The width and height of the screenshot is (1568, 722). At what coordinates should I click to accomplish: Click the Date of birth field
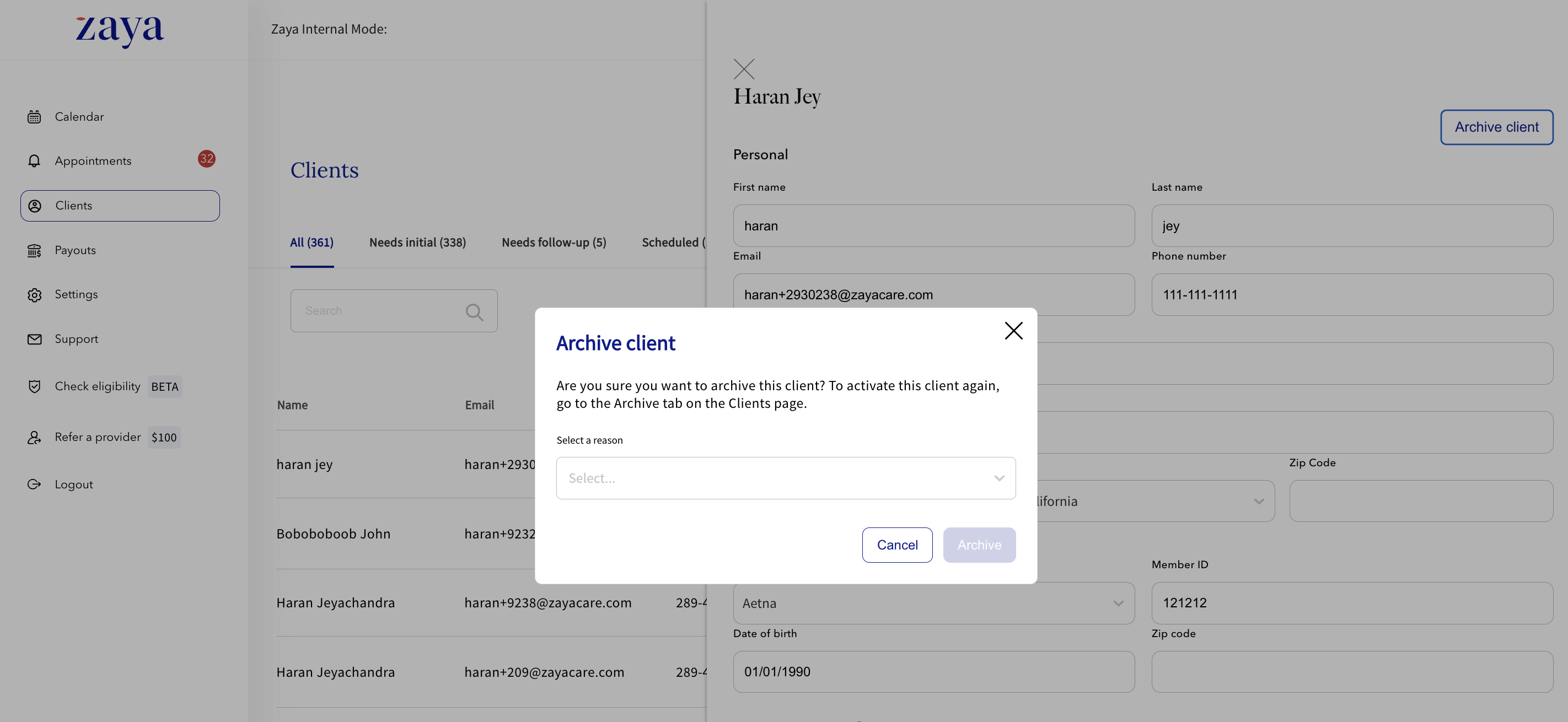click(933, 672)
